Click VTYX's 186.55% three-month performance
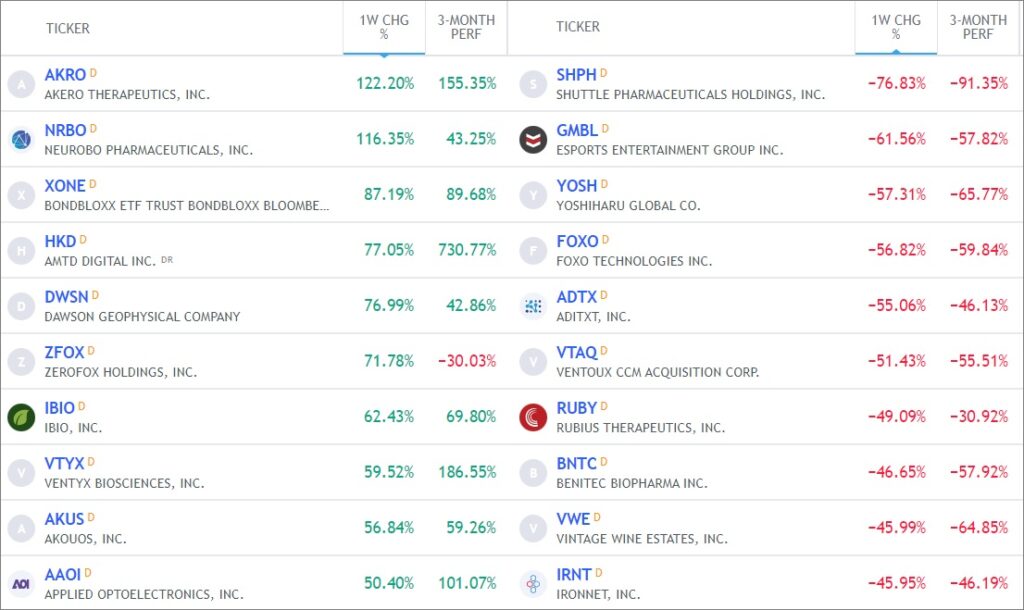The height and width of the screenshot is (610, 1024). [x=468, y=472]
